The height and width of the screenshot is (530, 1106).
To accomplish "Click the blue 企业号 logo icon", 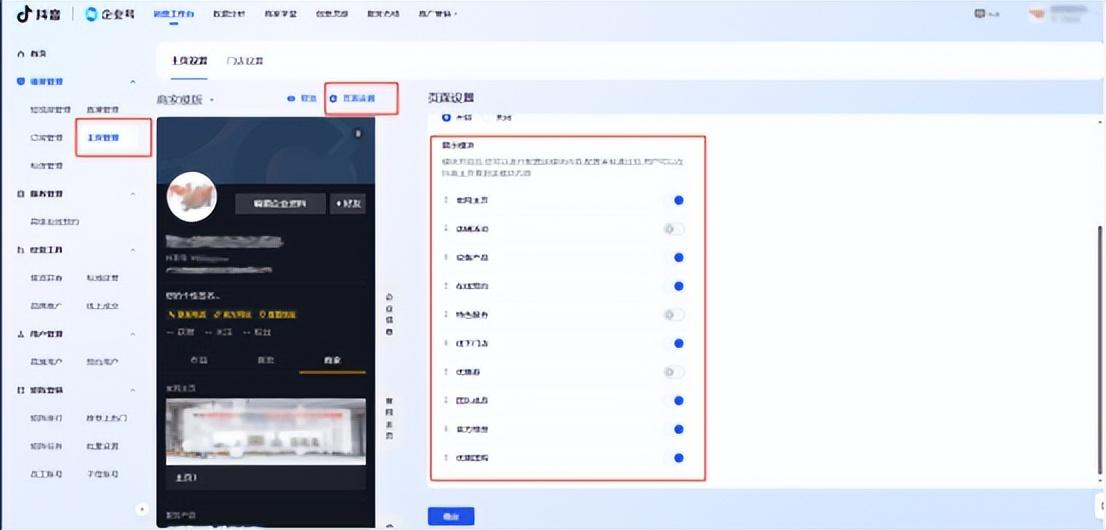I will point(91,14).
